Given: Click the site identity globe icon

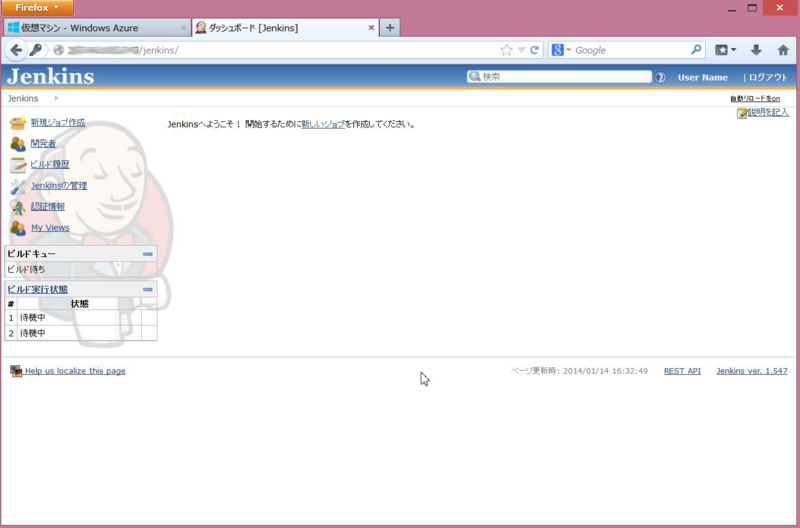Looking at the screenshot, I should tap(59, 50).
